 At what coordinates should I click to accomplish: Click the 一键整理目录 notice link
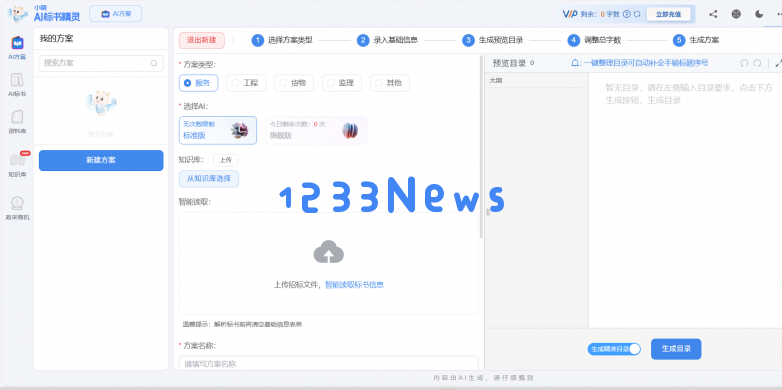pyautogui.click(x=646, y=63)
